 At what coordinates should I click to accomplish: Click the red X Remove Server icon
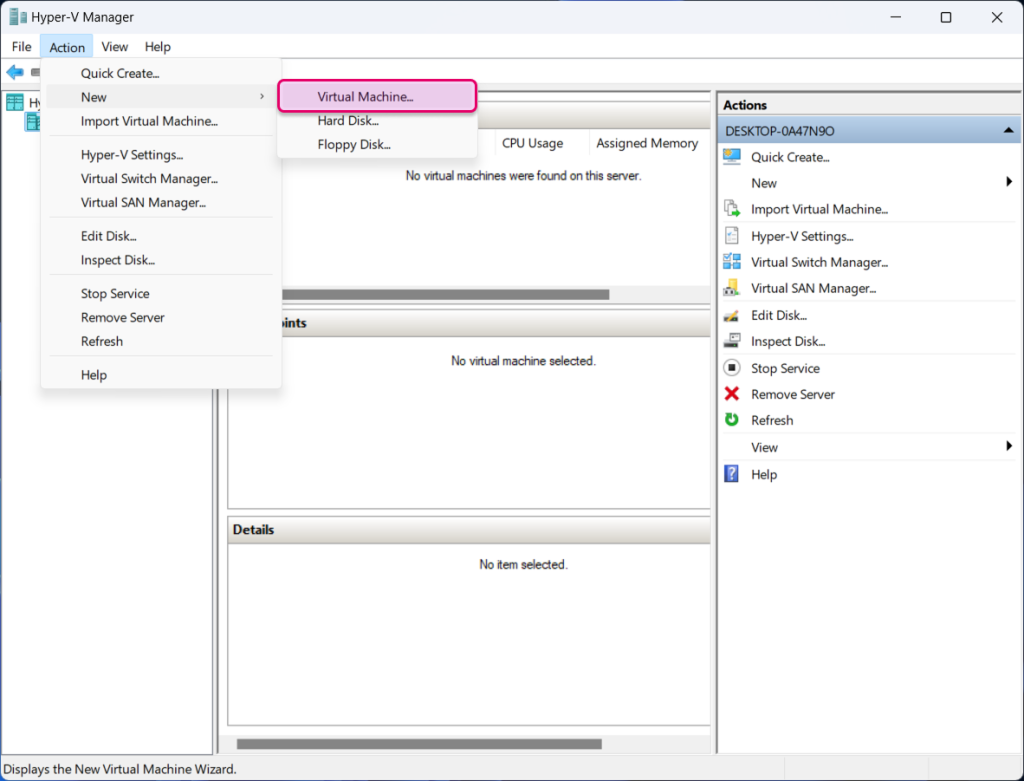click(x=731, y=394)
